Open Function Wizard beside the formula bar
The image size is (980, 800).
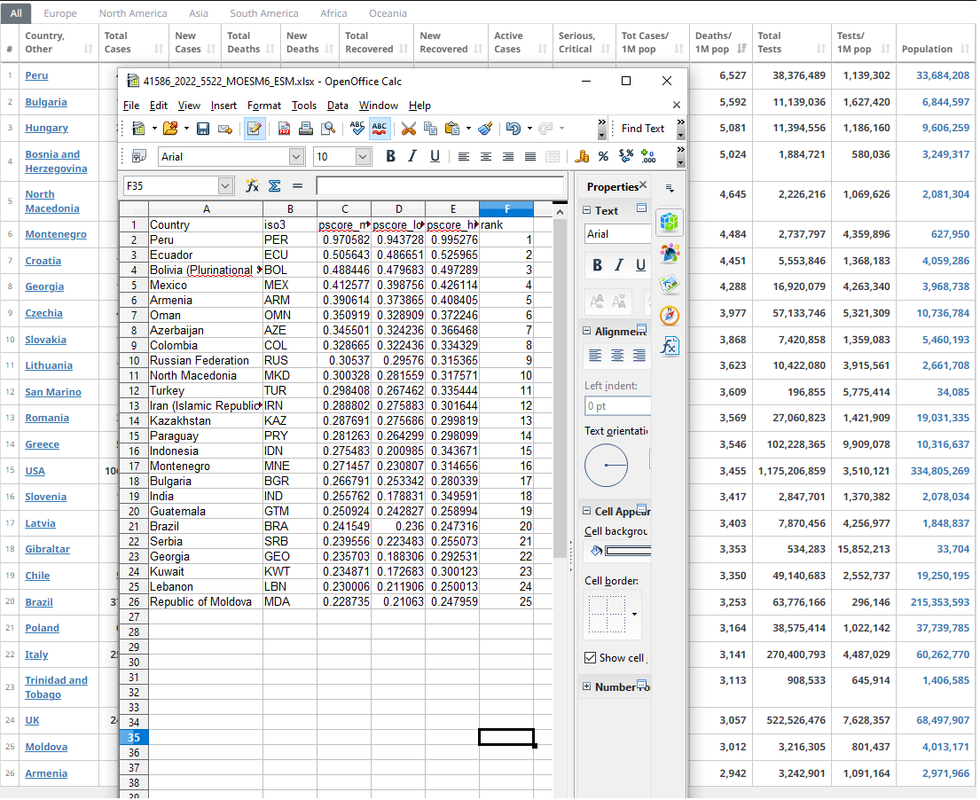coord(252,186)
